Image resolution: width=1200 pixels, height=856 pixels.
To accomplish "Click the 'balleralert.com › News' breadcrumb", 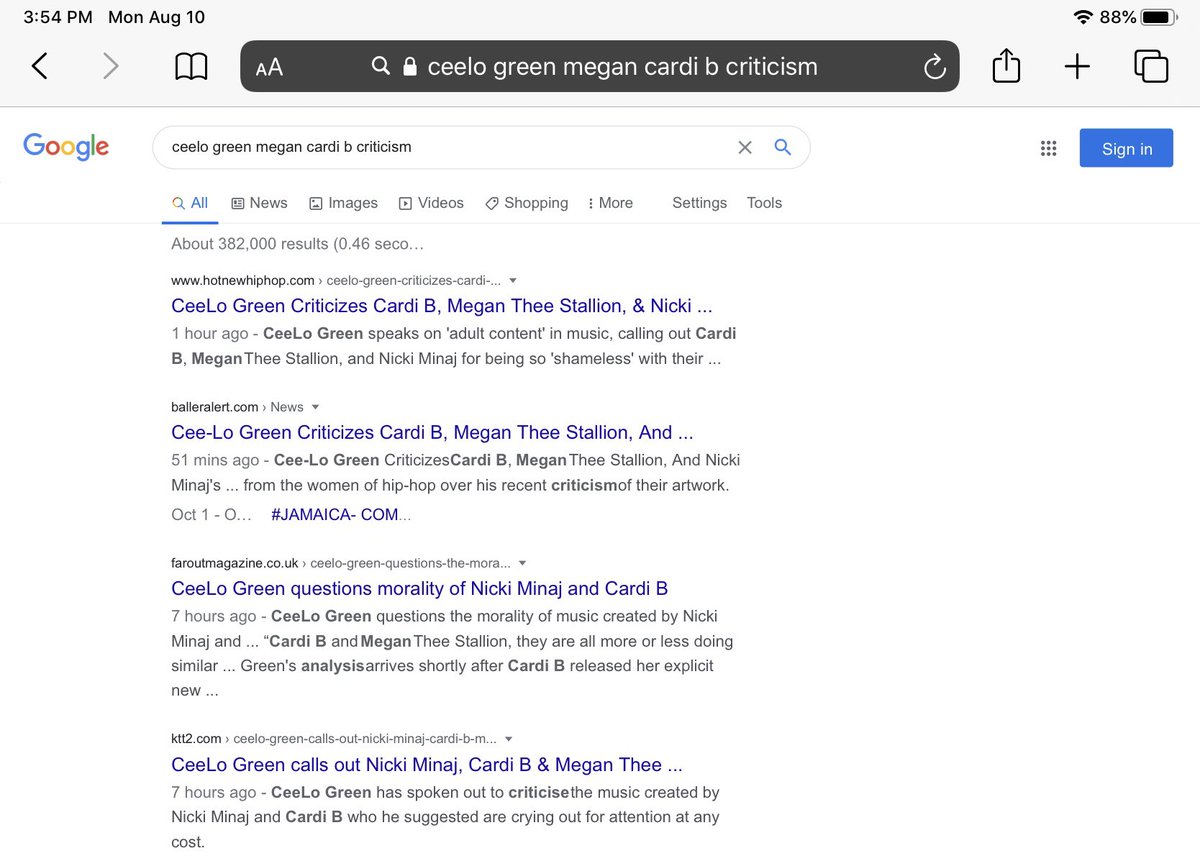I will pos(237,407).
